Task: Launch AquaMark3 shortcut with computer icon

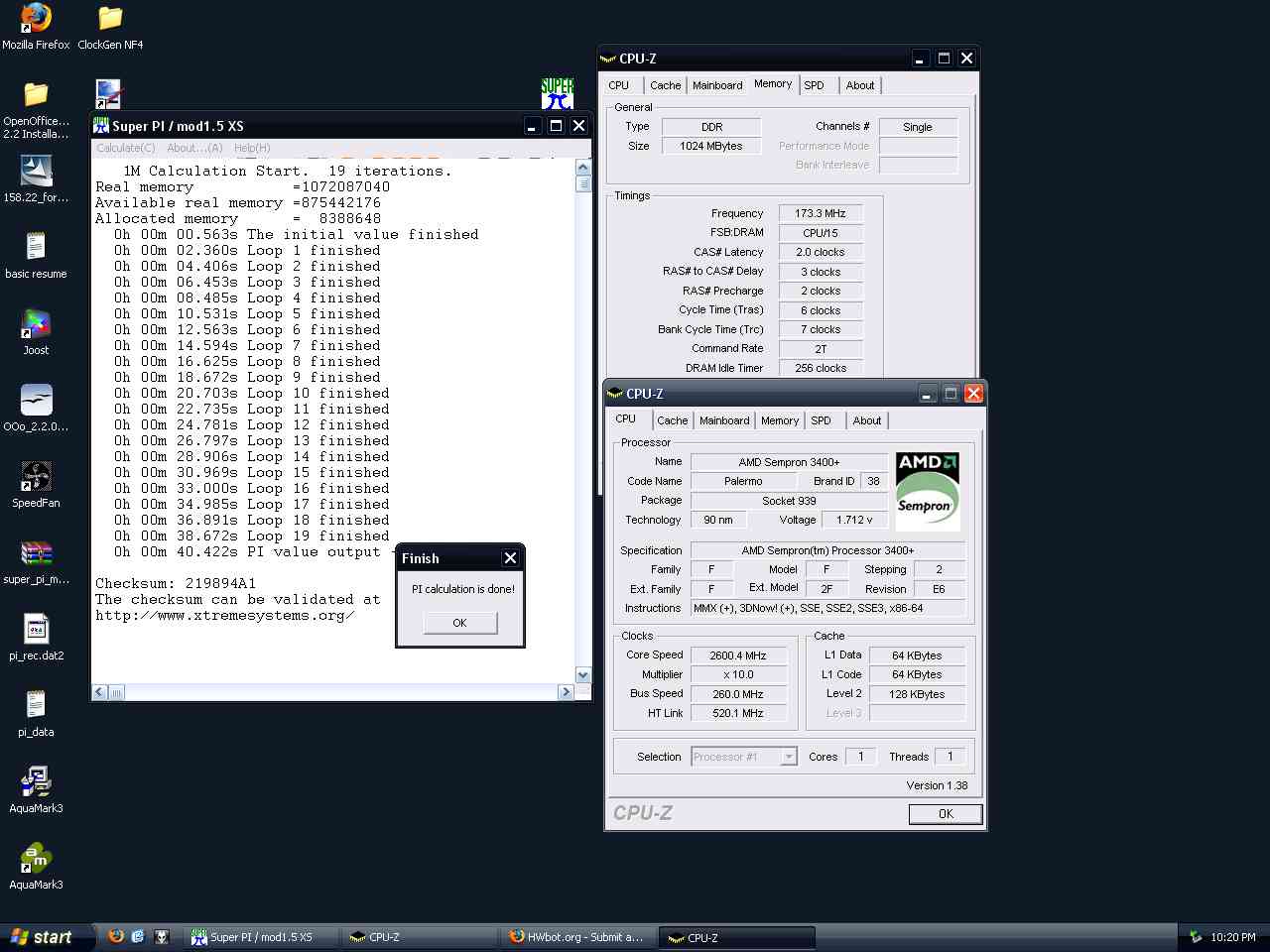Action: click(x=36, y=781)
